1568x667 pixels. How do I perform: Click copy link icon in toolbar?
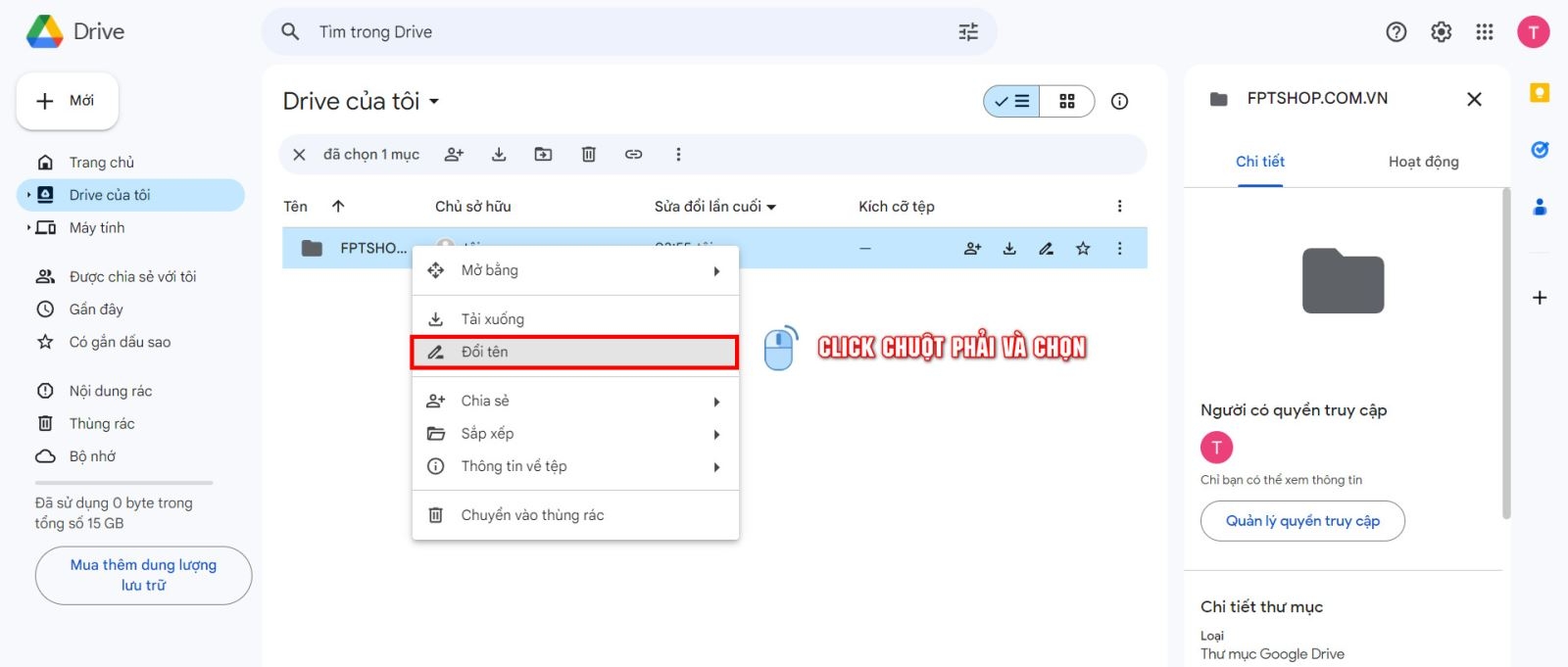click(634, 155)
